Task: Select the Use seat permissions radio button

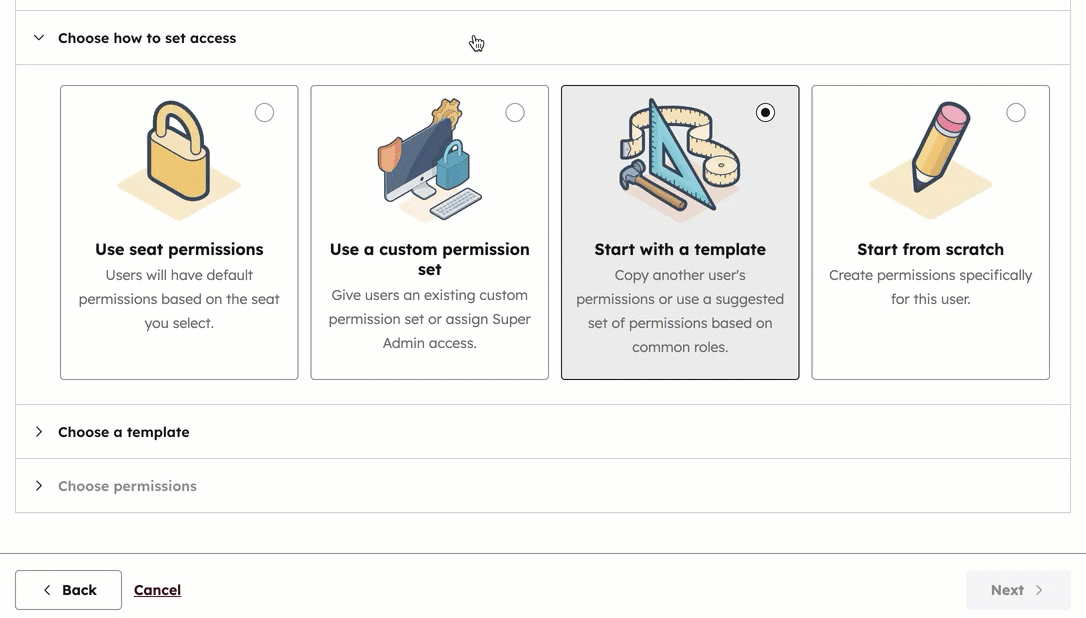Action: (264, 112)
